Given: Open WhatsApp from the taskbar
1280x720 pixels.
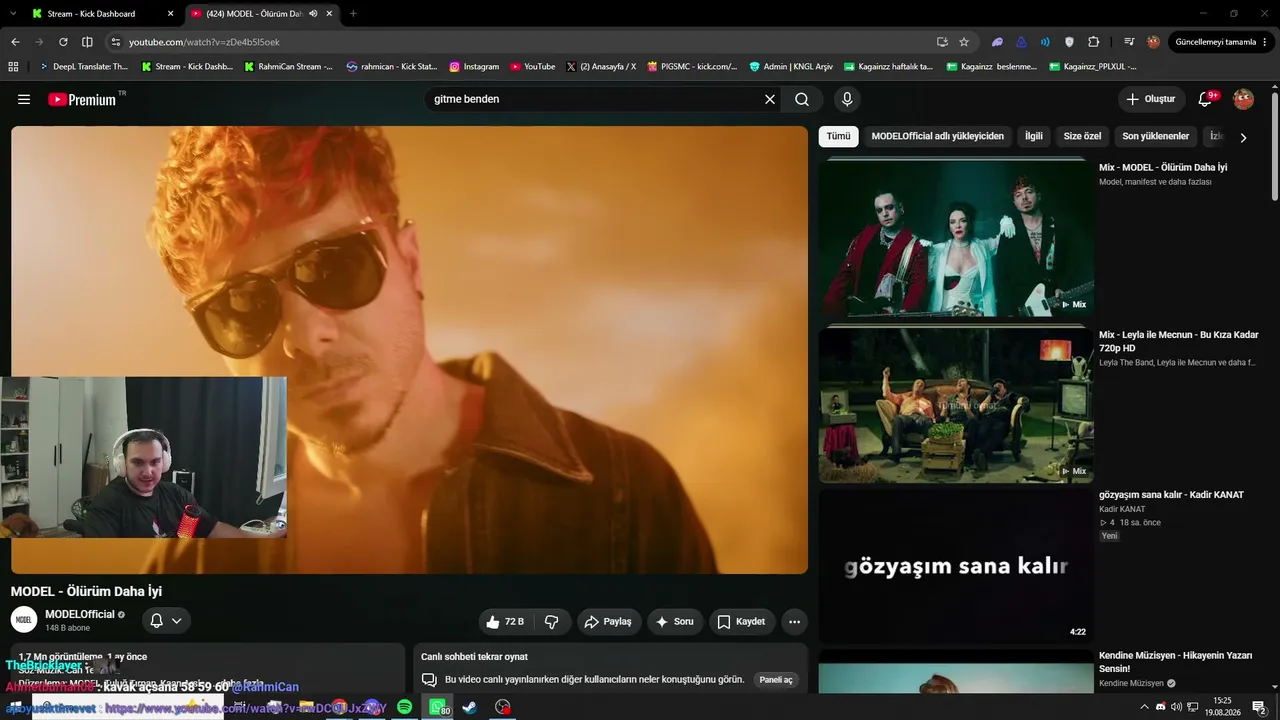Looking at the screenshot, I should [438, 707].
